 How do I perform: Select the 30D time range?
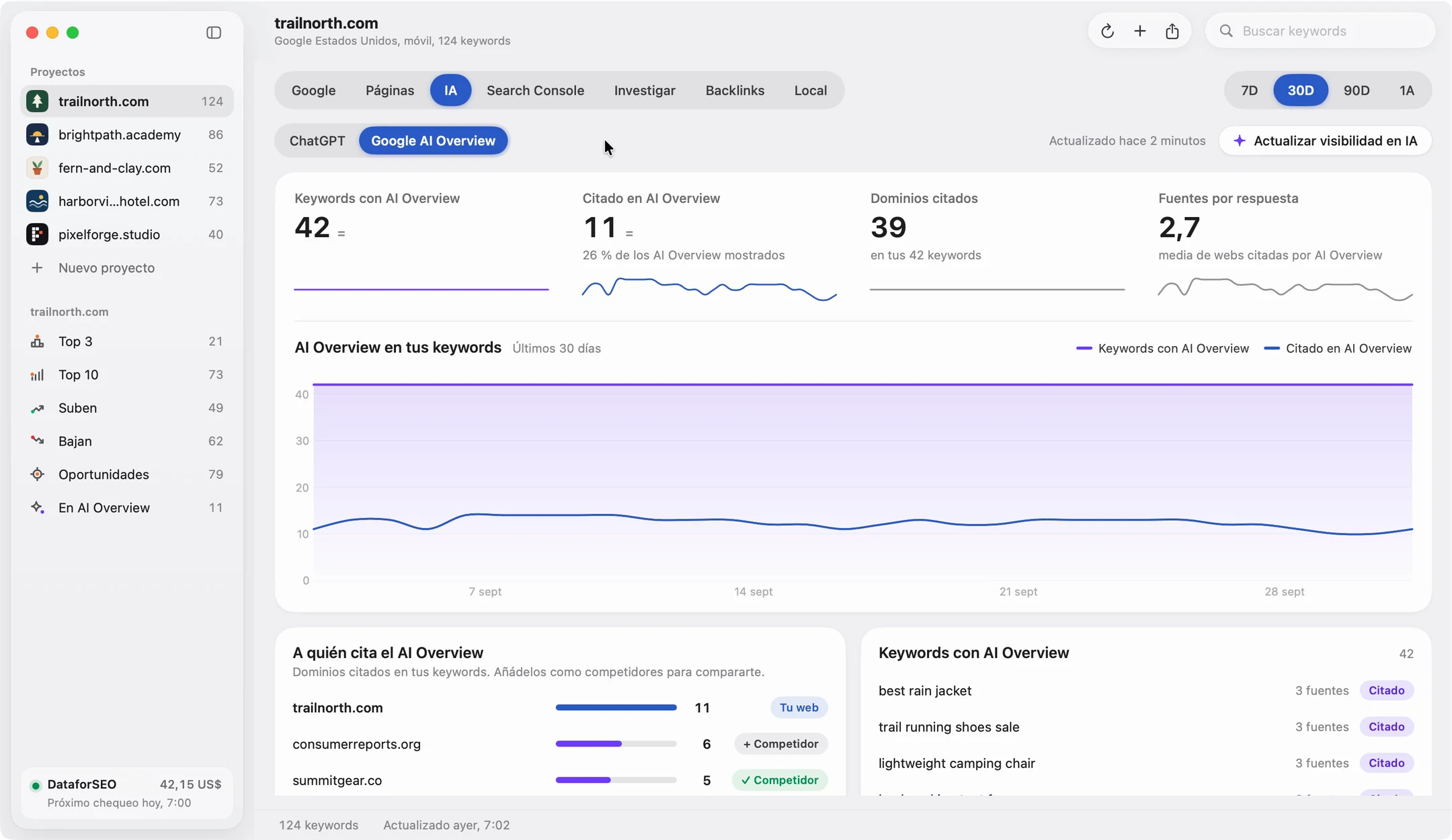coord(1300,90)
